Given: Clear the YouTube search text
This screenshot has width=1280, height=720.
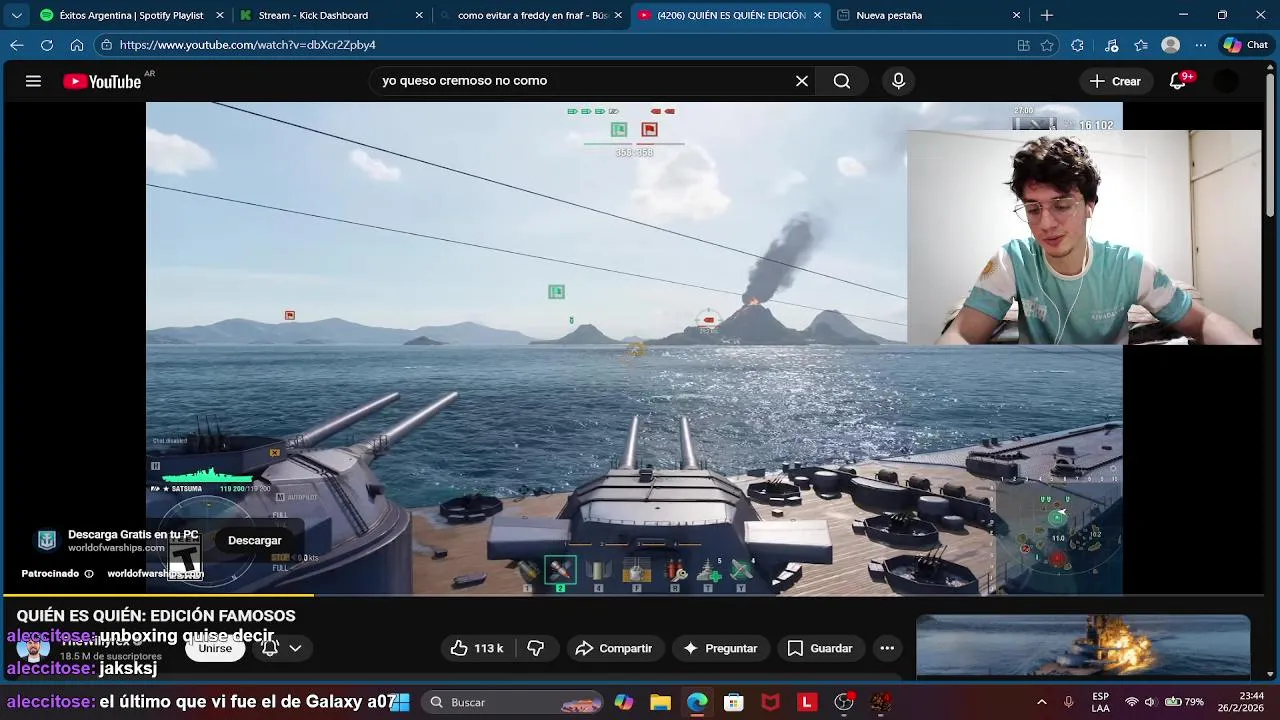Looking at the screenshot, I should pos(802,81).
